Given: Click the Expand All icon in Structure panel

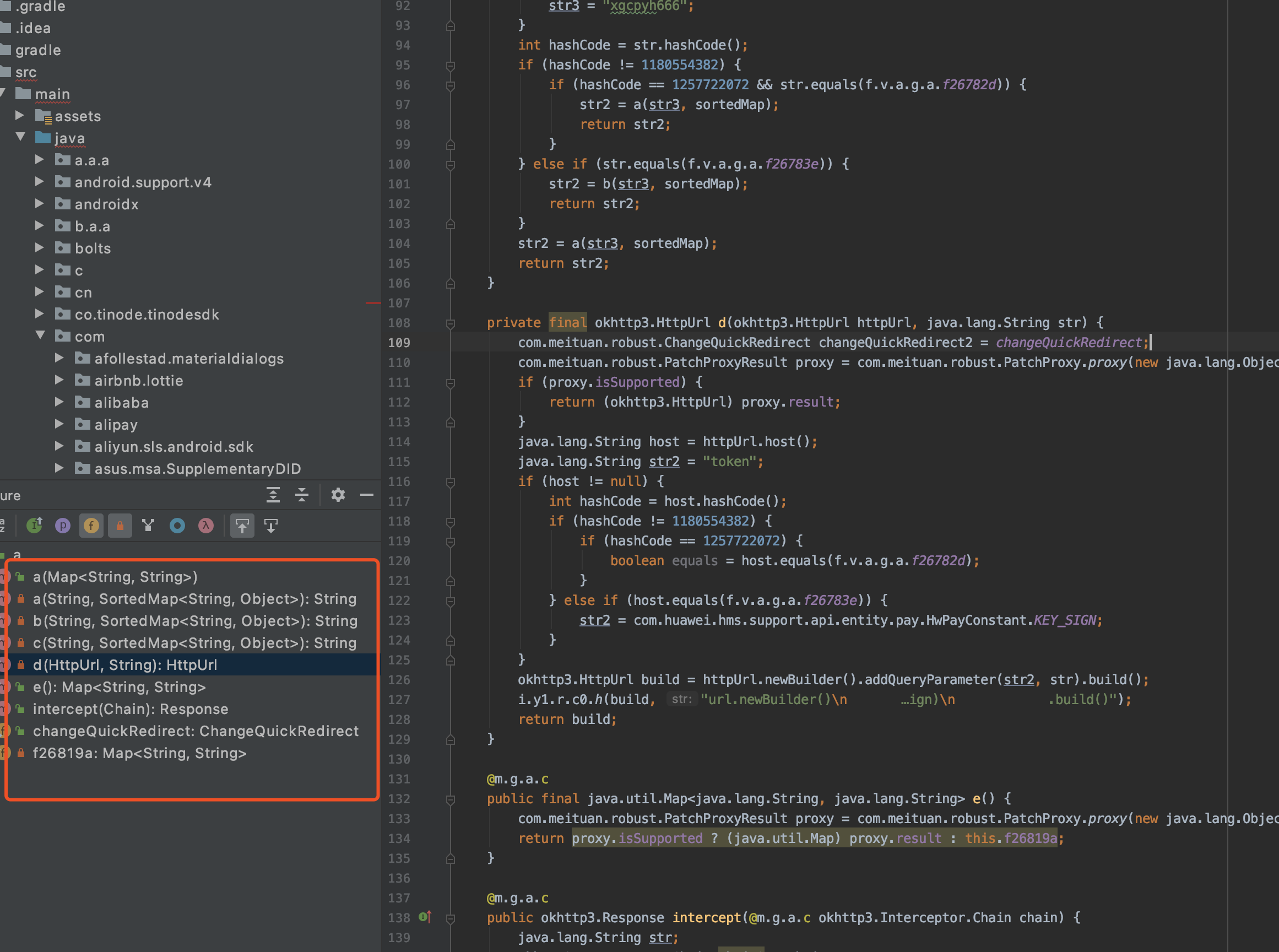Looking at the screenshot, I should [273, 495].
